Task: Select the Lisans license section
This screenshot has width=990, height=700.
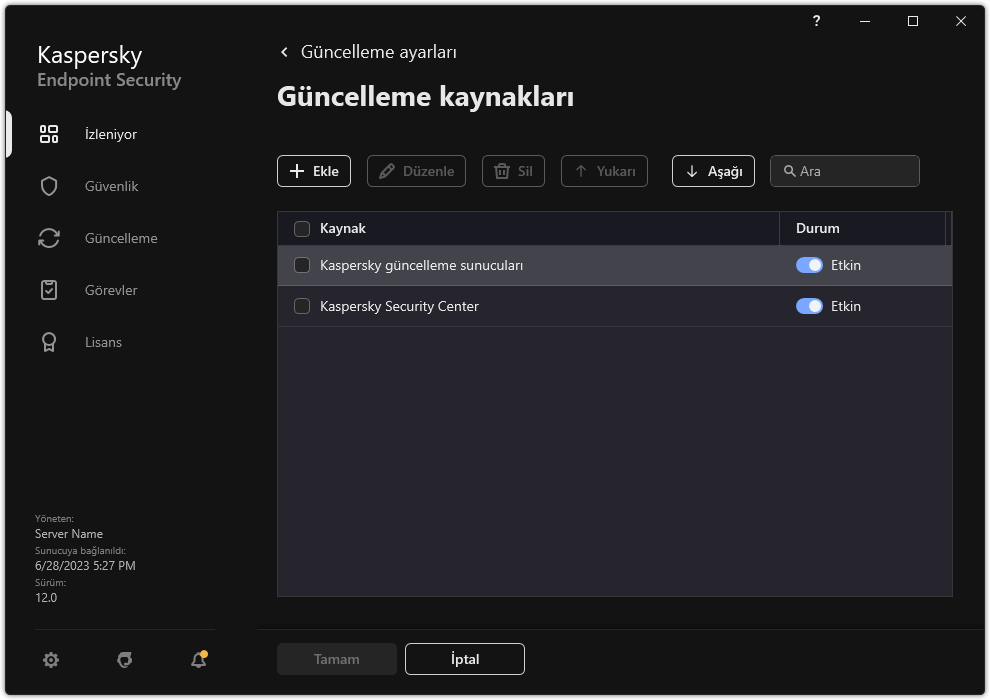Action: coord(104,342)
